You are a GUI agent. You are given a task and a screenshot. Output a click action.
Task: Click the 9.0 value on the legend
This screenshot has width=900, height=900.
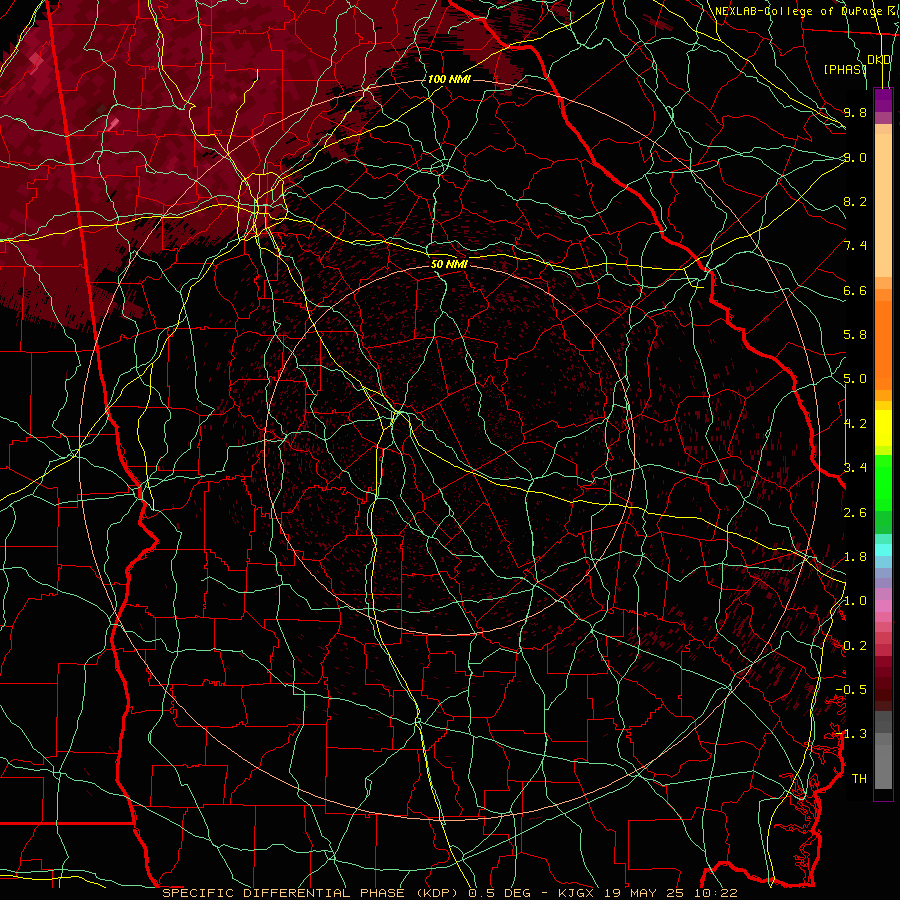(855, 157)
